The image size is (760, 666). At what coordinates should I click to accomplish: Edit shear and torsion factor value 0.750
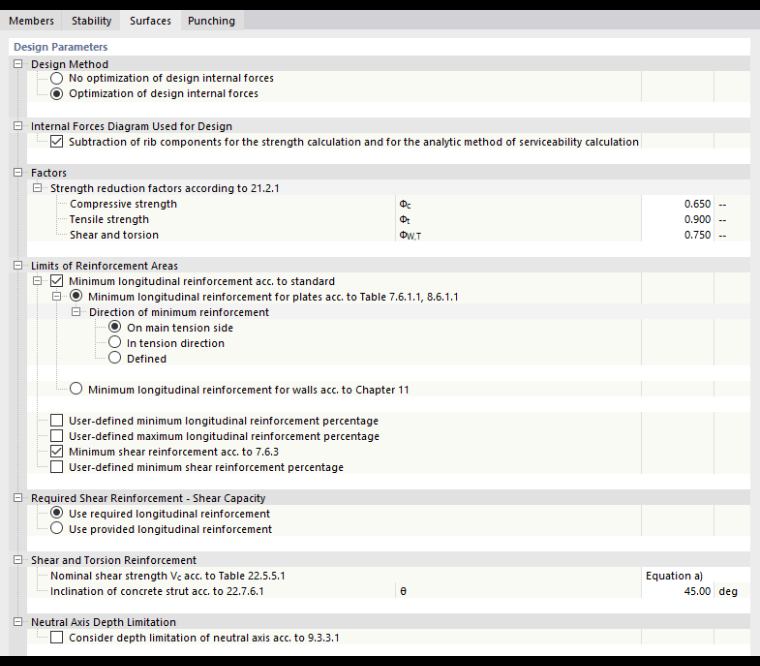coord(677,235)
